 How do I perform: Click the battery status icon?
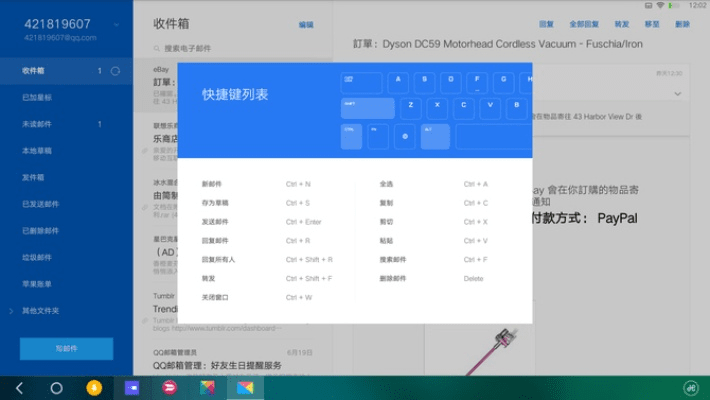tap(674, 5)
